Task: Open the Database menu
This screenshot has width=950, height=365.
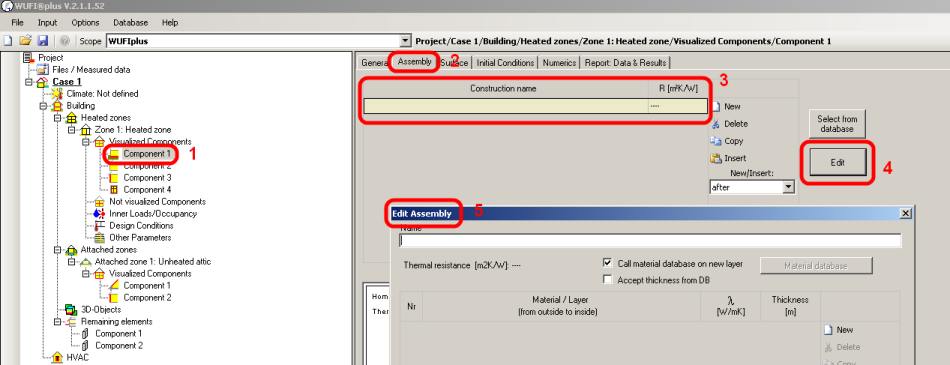Action: click(x=130, y=22)
